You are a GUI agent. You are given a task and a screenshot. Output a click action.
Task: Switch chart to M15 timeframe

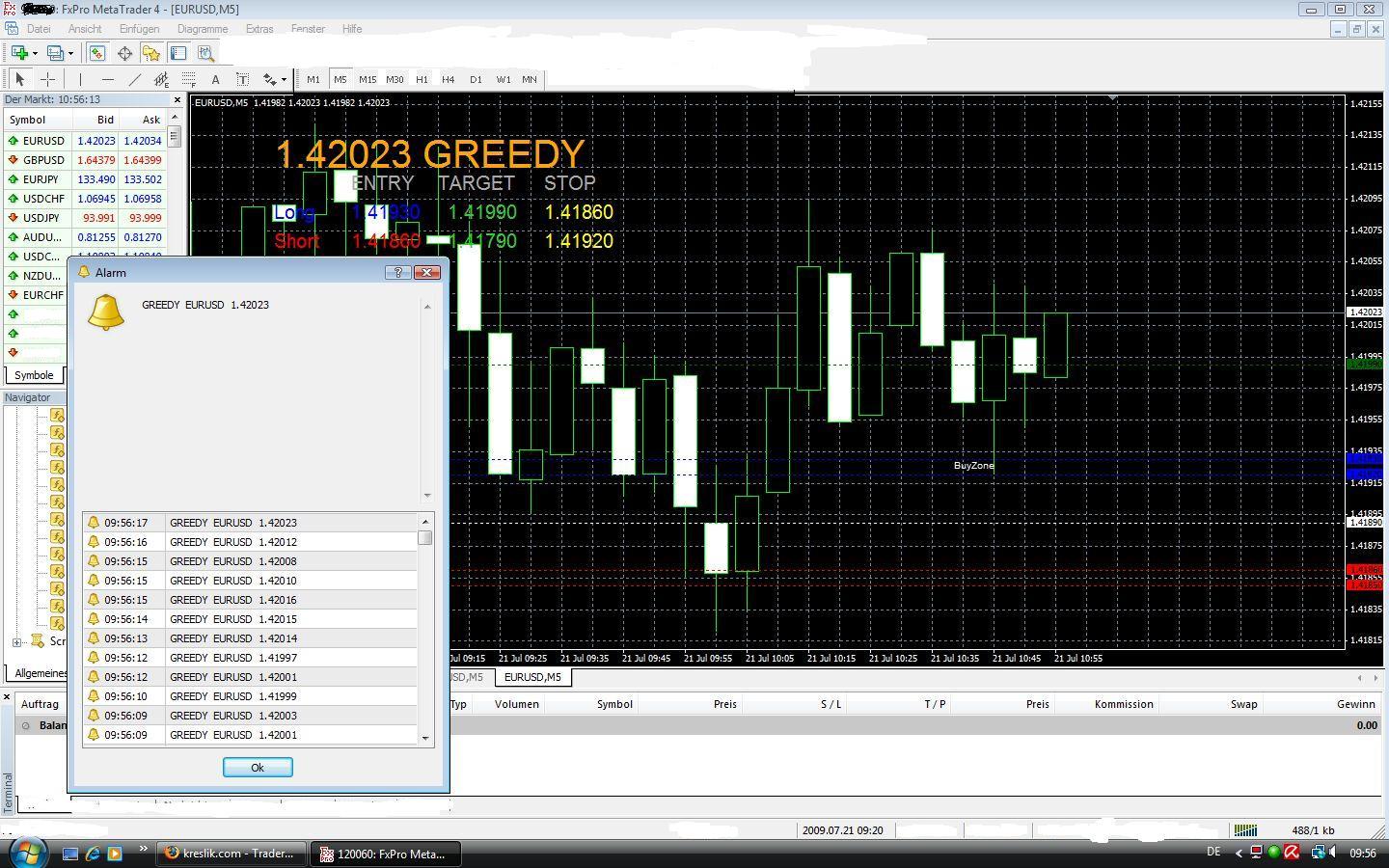tap(368, 79)
